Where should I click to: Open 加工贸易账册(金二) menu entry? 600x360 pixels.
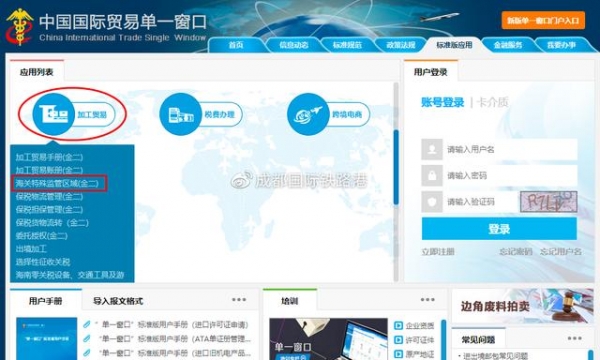point(49,170)
